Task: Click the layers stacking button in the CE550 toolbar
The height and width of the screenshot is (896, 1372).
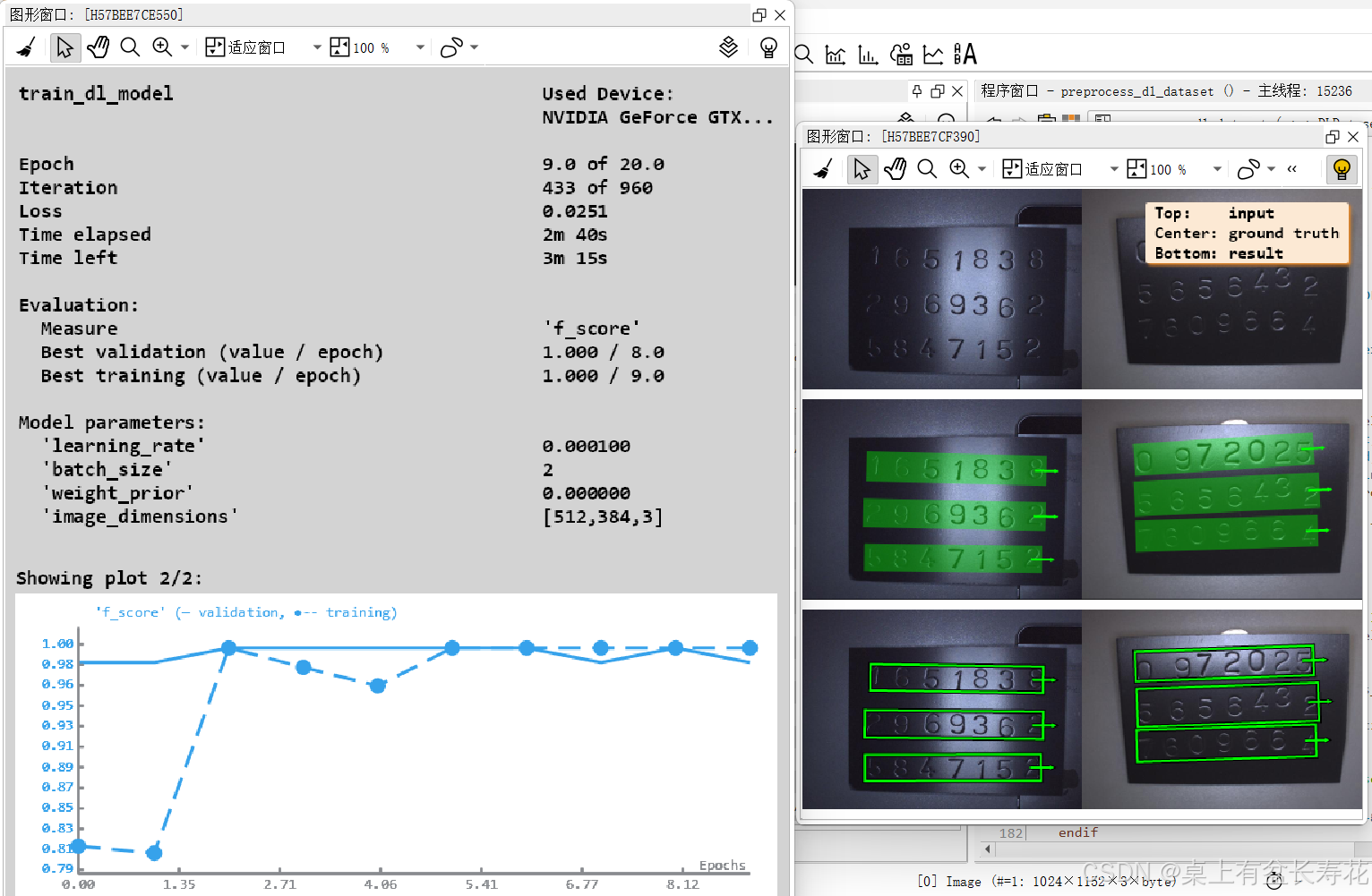Action: pos(728,47)
